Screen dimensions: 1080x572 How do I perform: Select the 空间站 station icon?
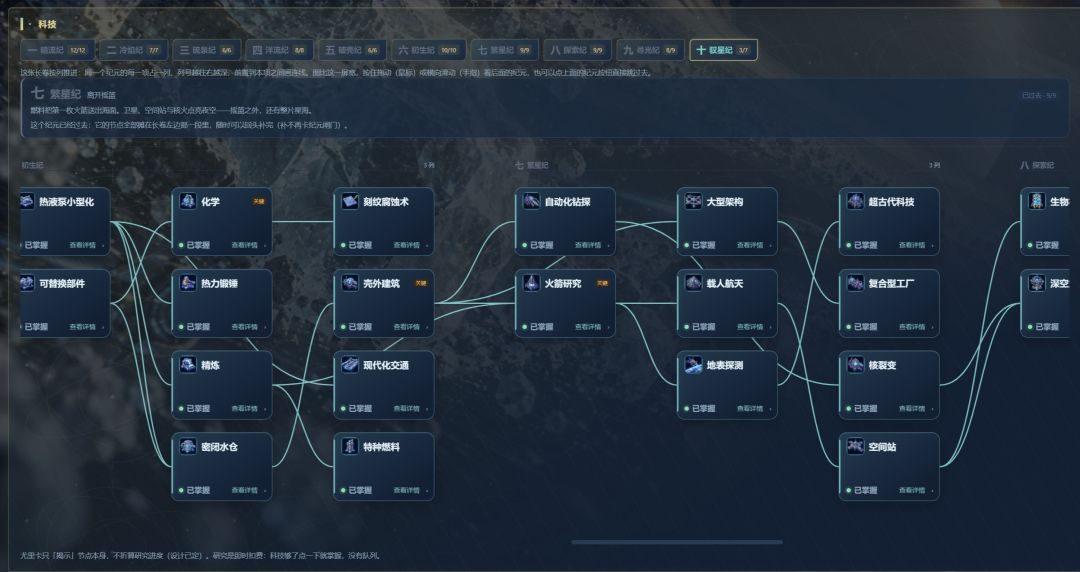click(855, 446)
